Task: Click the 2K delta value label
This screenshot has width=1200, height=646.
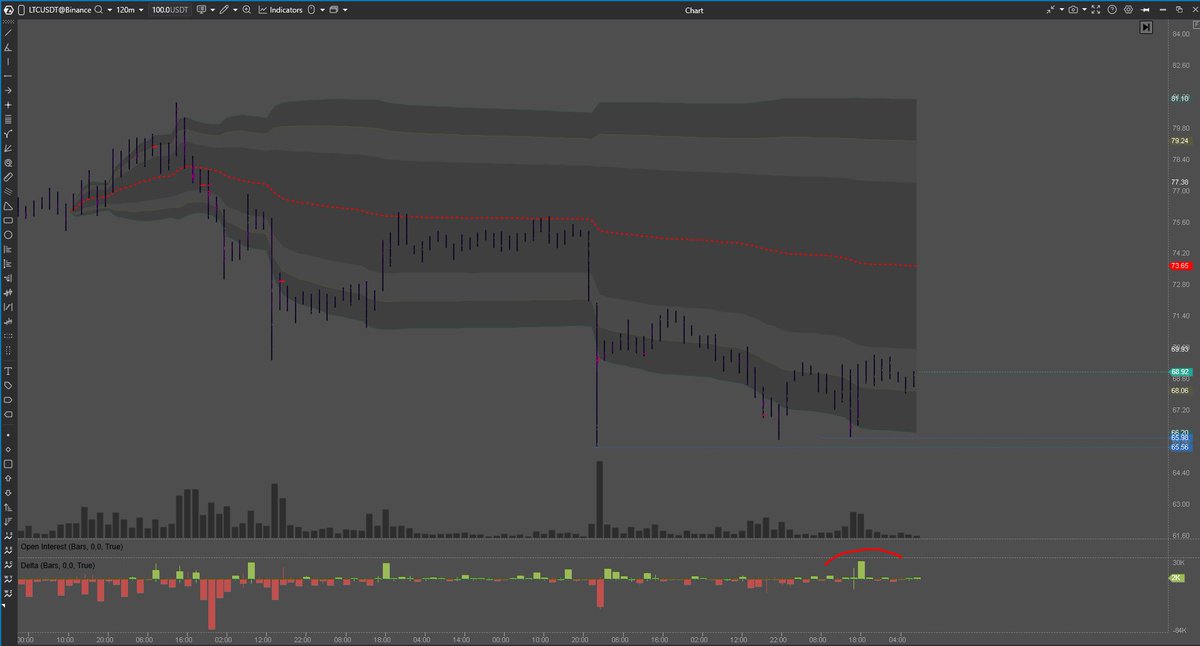Action: point(1177,578)
